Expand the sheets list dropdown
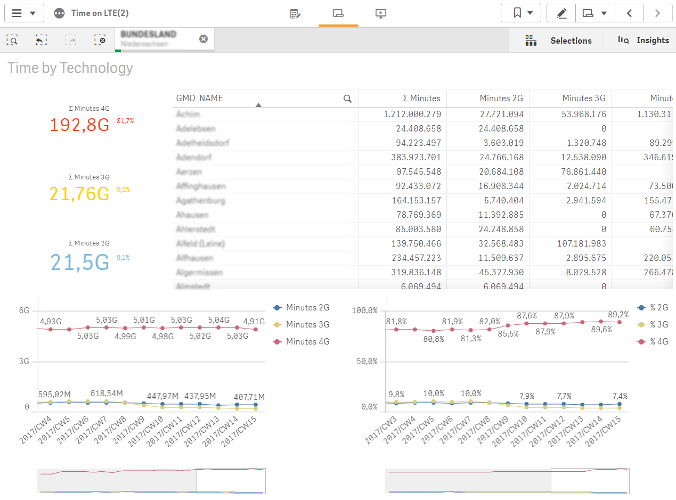 593,13
